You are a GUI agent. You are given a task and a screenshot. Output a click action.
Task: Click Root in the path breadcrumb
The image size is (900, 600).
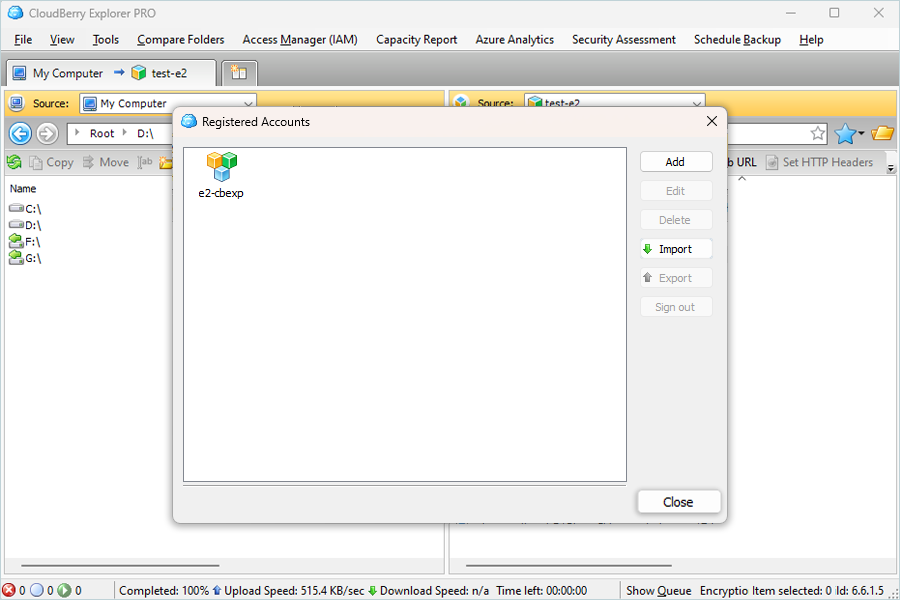[x=102, y=133]
